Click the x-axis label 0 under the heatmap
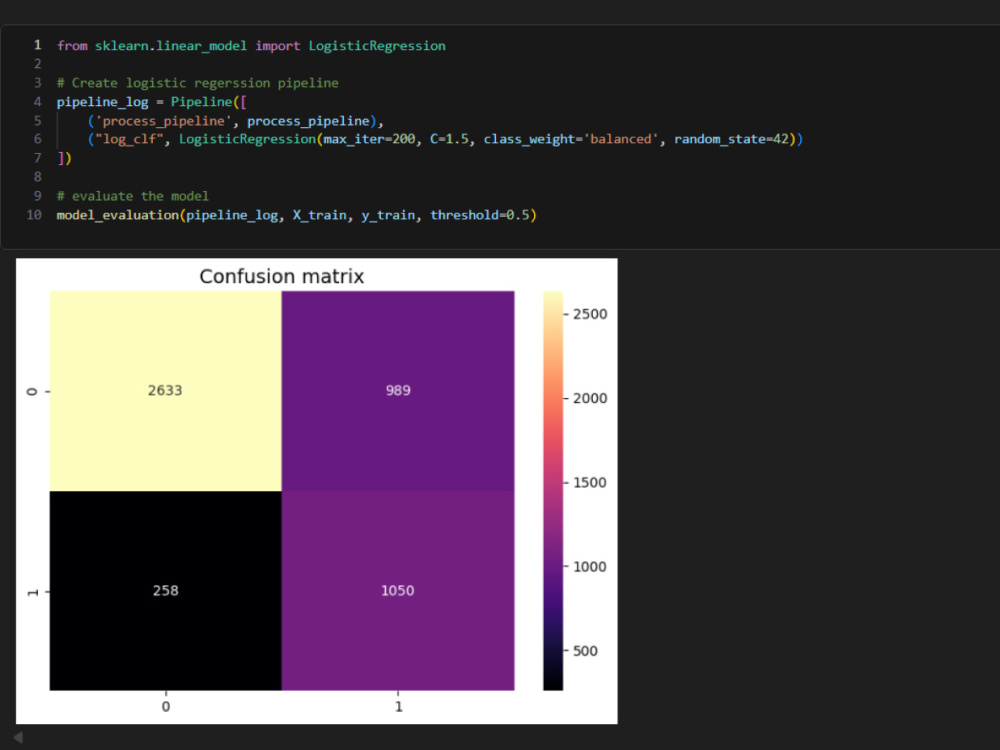The height and width of the screenshot is (750, 1000). [166, 707]
